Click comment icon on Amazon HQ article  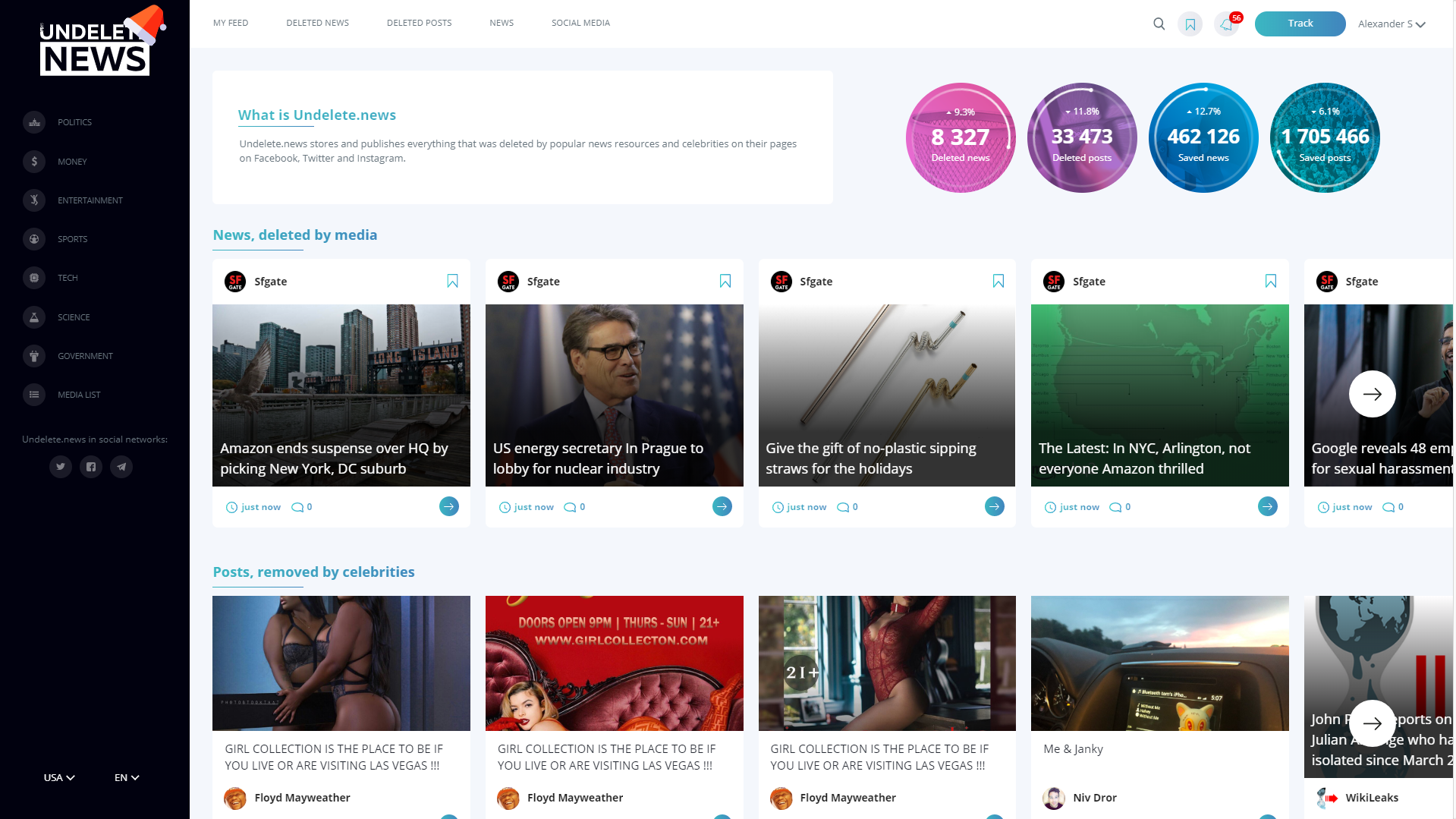(297, 507)
